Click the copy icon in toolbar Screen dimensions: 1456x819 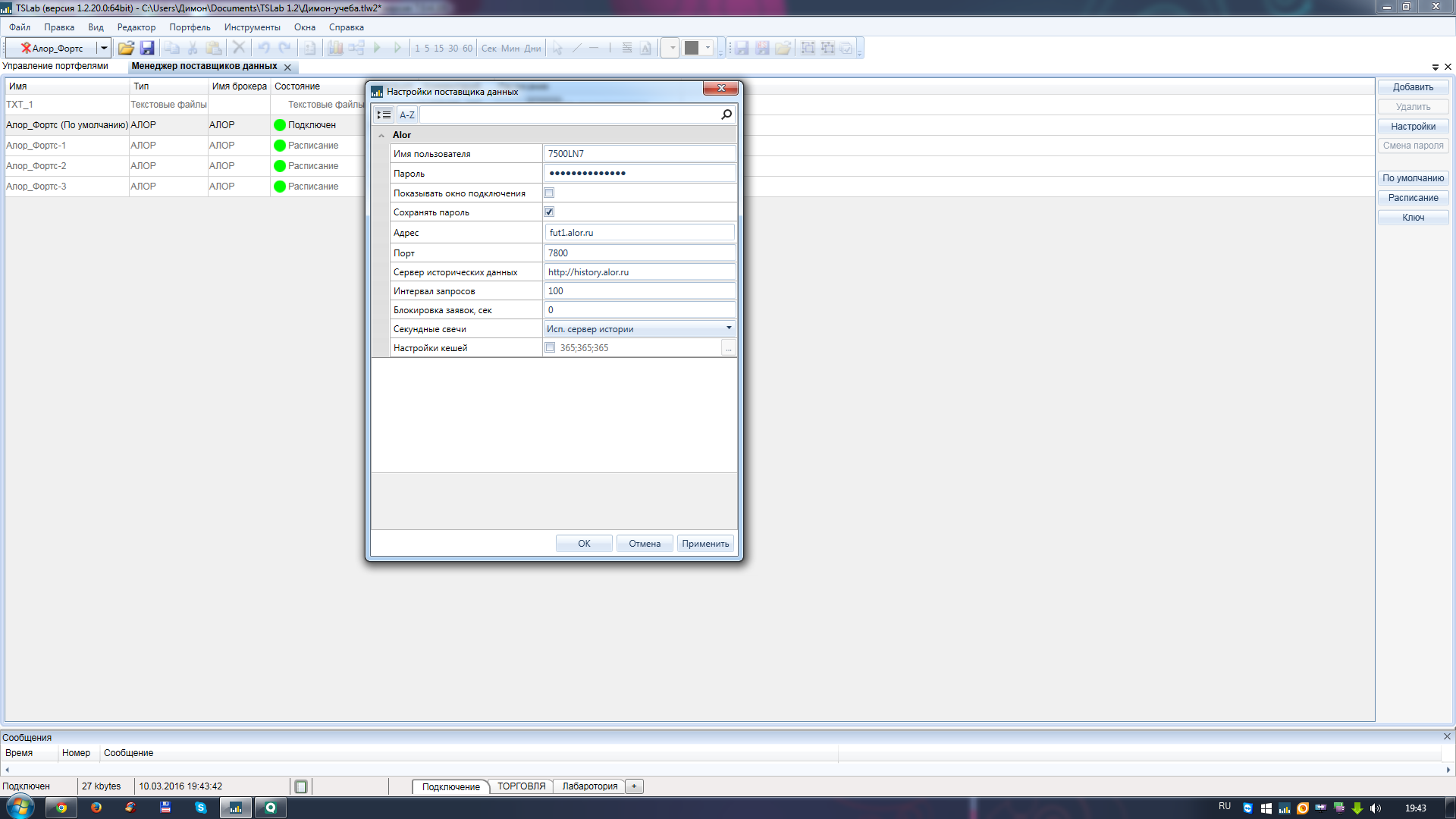[172, 48]
